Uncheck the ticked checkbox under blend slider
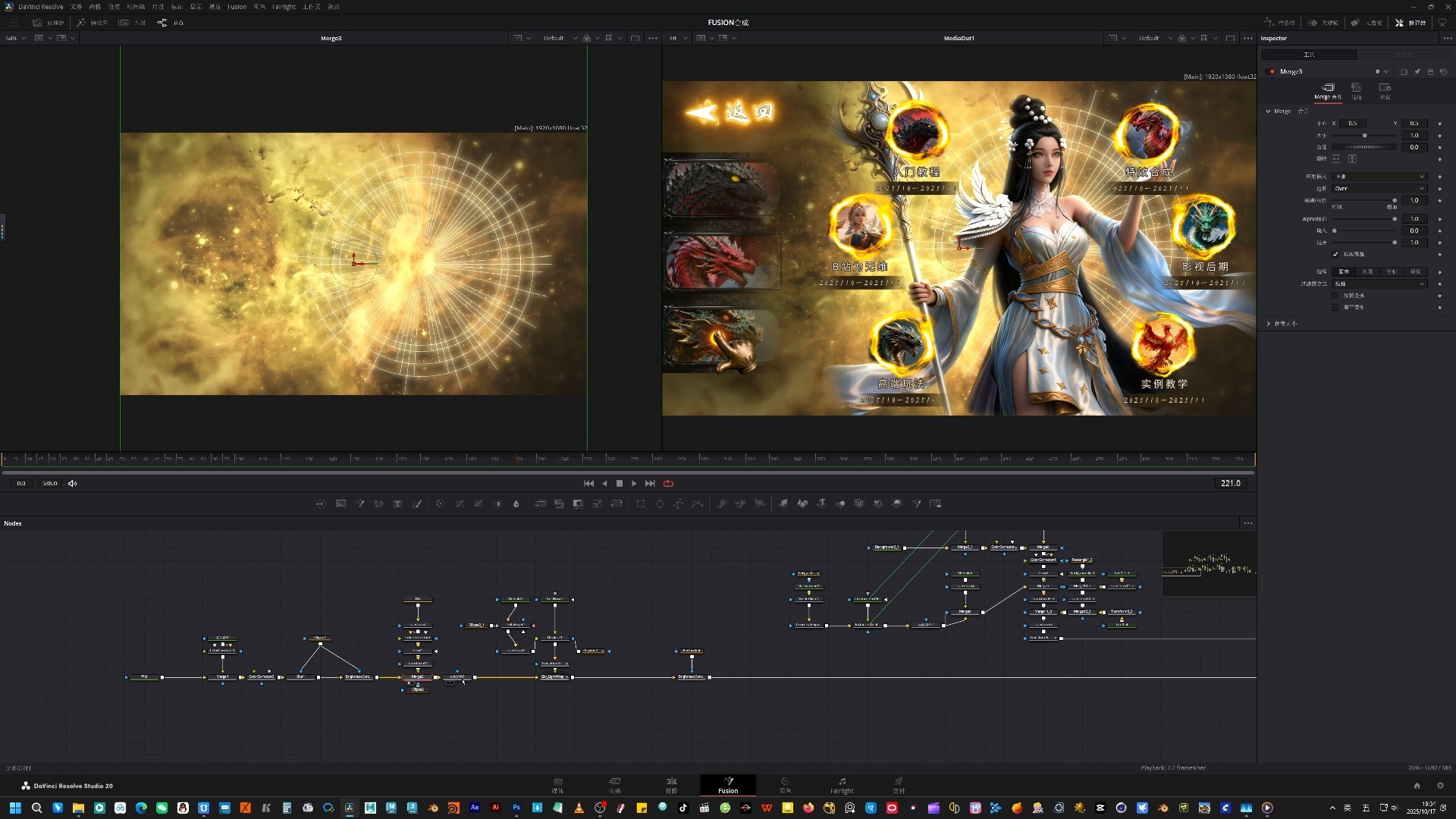 (1335, 254)
